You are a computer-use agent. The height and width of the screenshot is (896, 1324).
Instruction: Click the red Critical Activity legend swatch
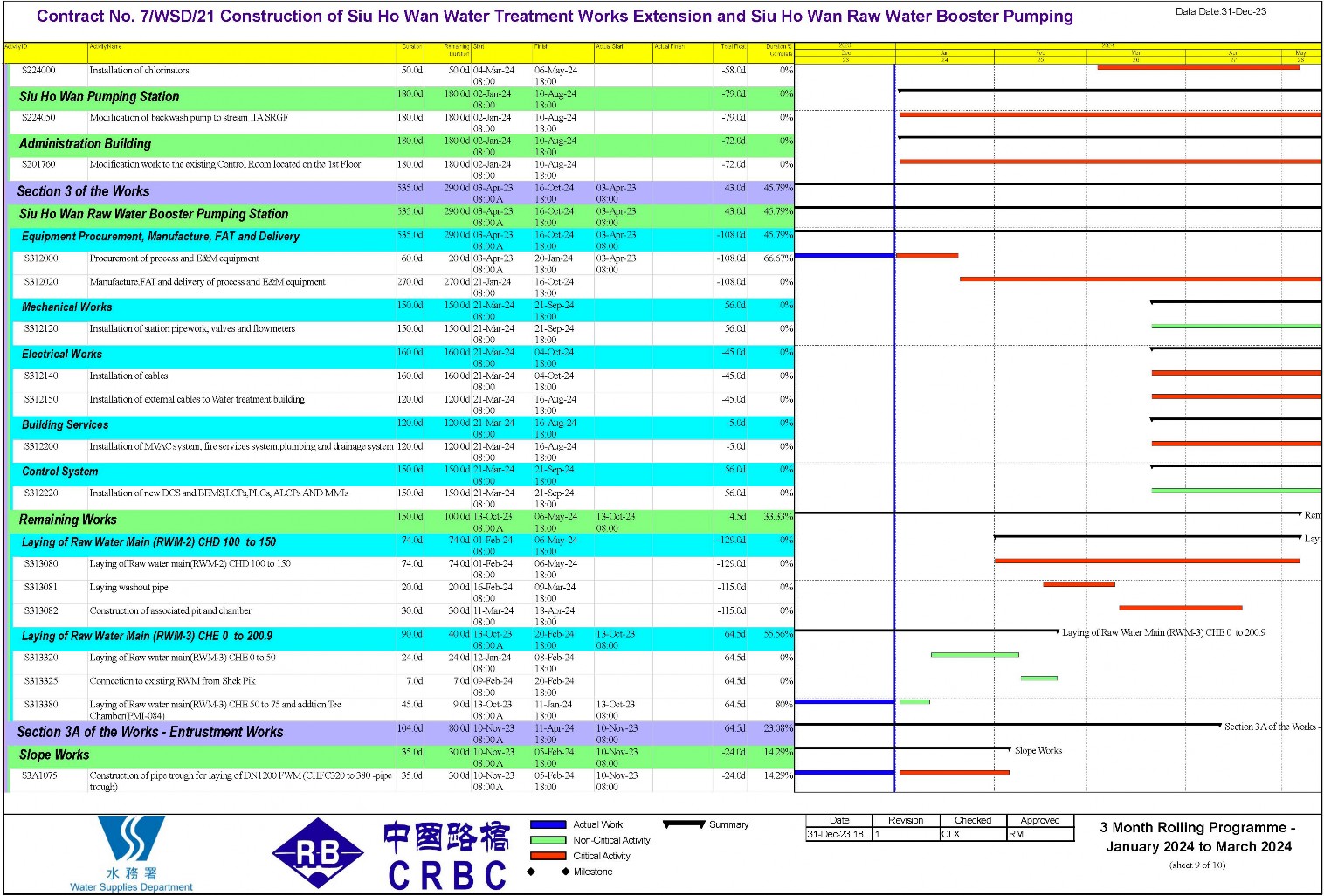(548, 856)
